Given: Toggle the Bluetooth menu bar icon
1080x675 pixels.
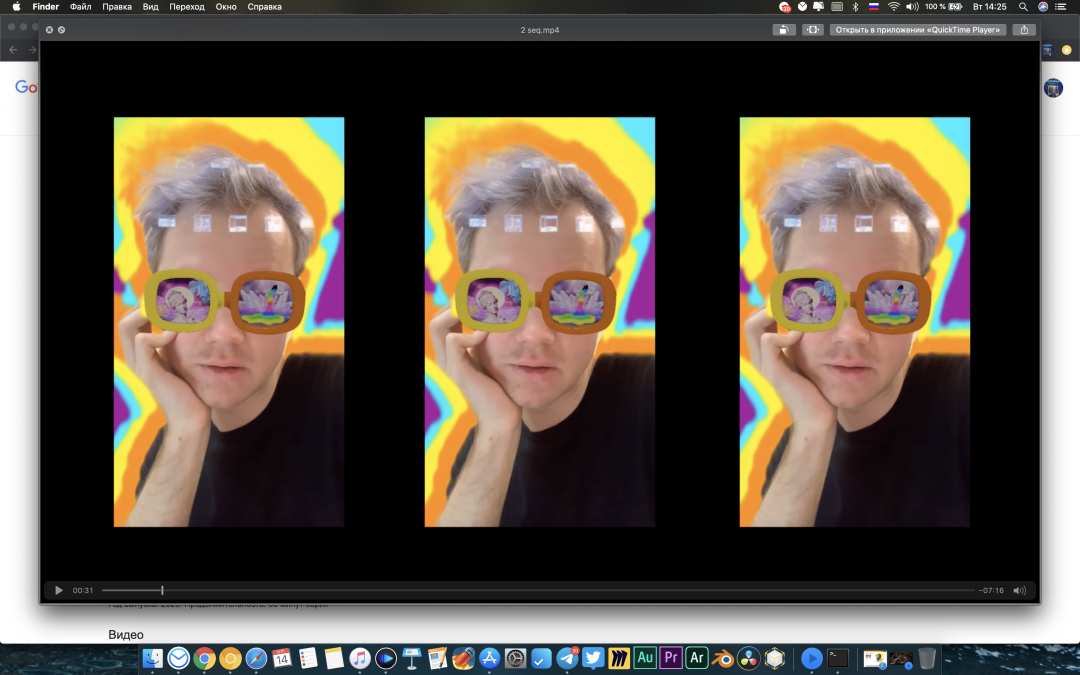Looking at the screenshot, I should [x=855, y=7].
